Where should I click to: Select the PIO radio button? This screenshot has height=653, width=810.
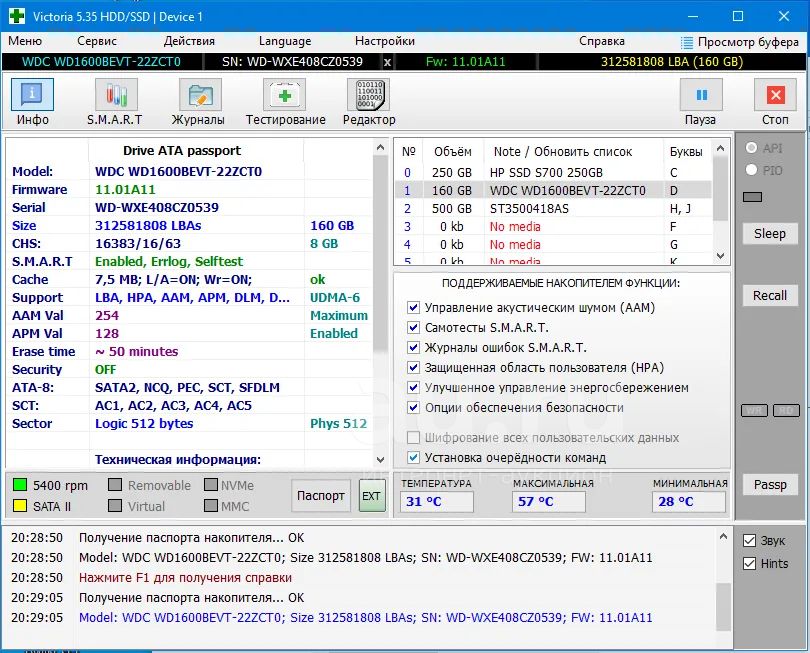[x=752, y=170]
